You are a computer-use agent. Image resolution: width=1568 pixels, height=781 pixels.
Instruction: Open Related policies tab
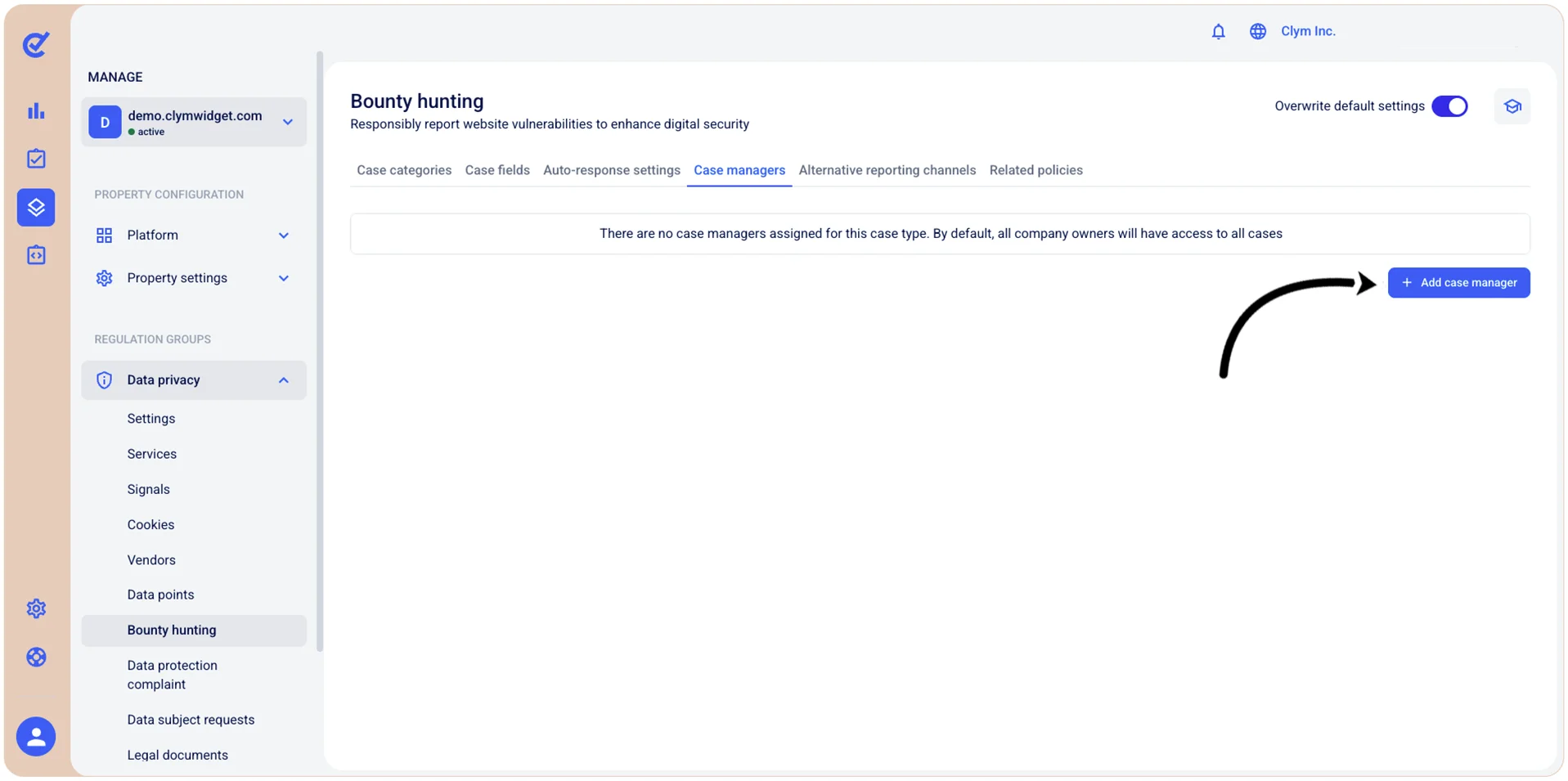(x=1036, y=170)
